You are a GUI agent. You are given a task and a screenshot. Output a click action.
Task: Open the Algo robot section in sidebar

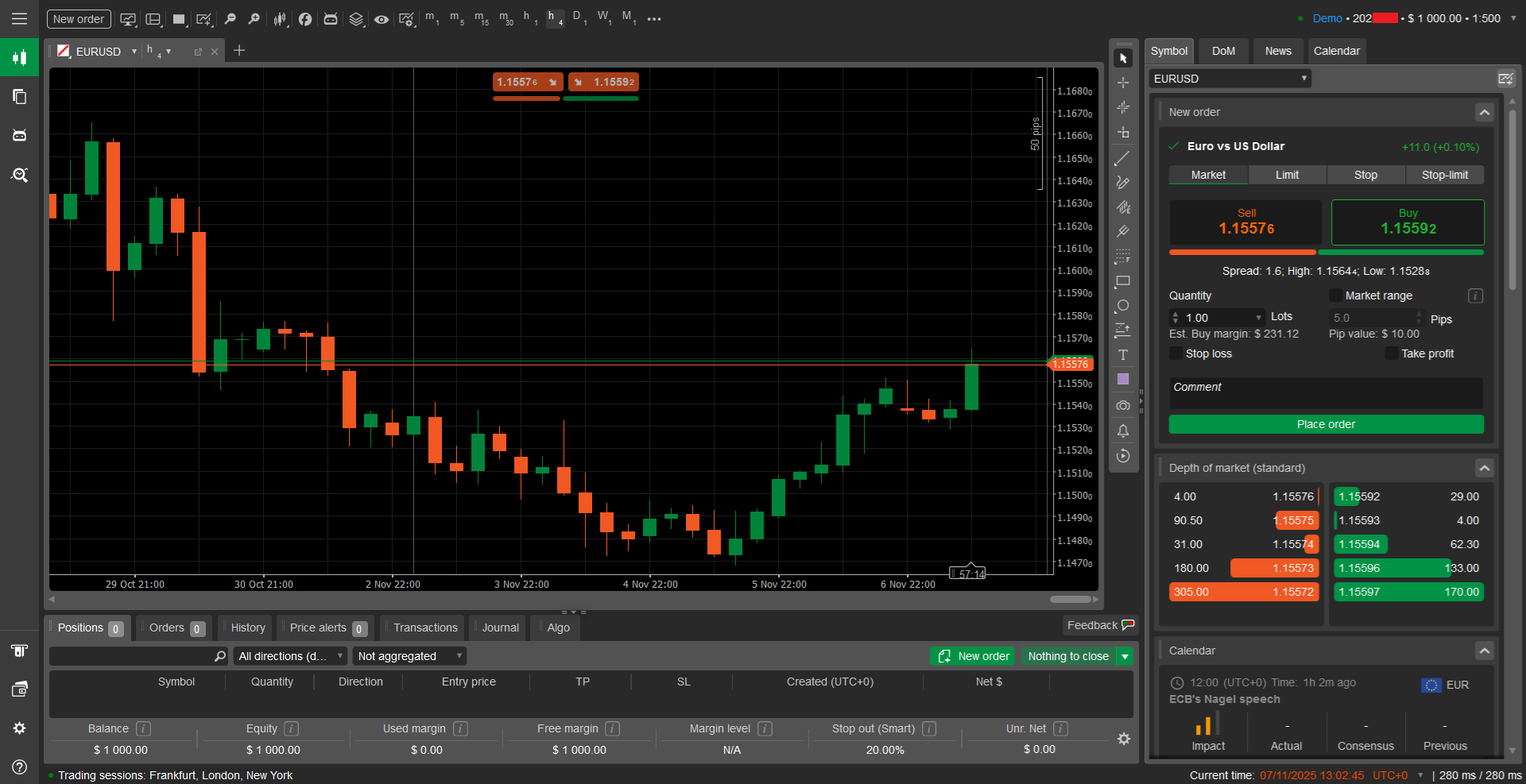click(19, 135)
